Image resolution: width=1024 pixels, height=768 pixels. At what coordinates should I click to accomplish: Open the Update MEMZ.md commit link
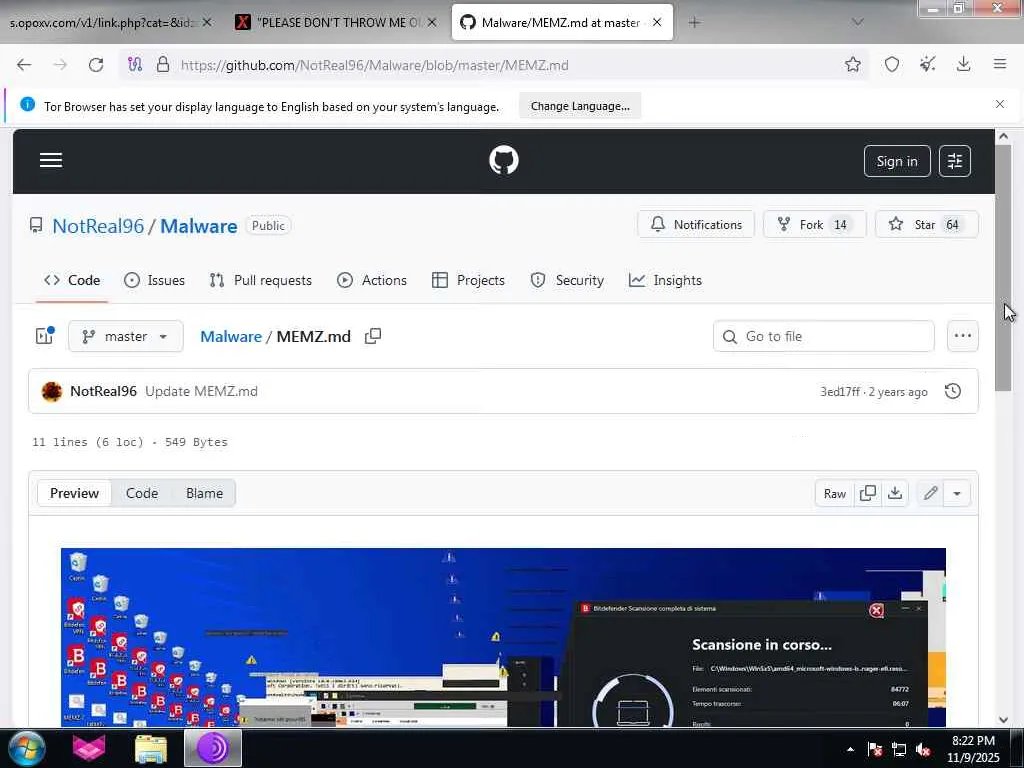(x=201, y=391)
